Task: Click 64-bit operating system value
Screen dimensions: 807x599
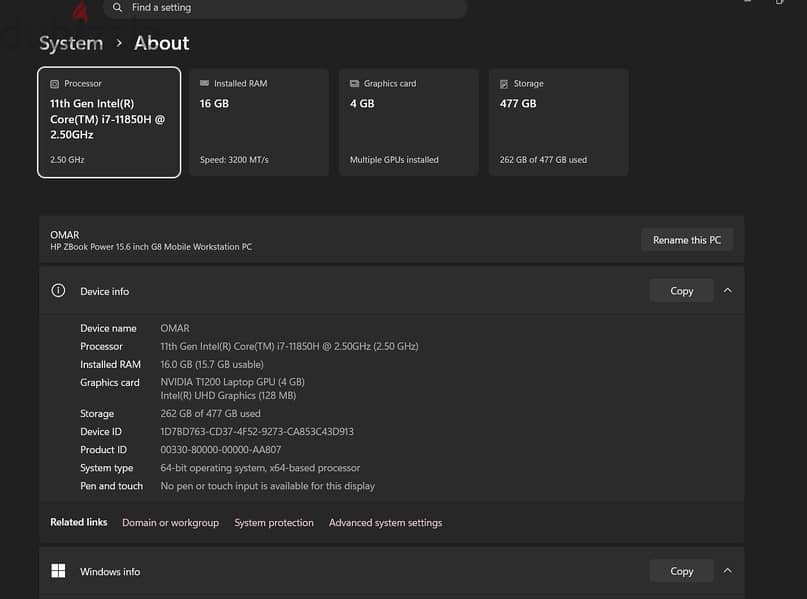Action: (260, 468)
